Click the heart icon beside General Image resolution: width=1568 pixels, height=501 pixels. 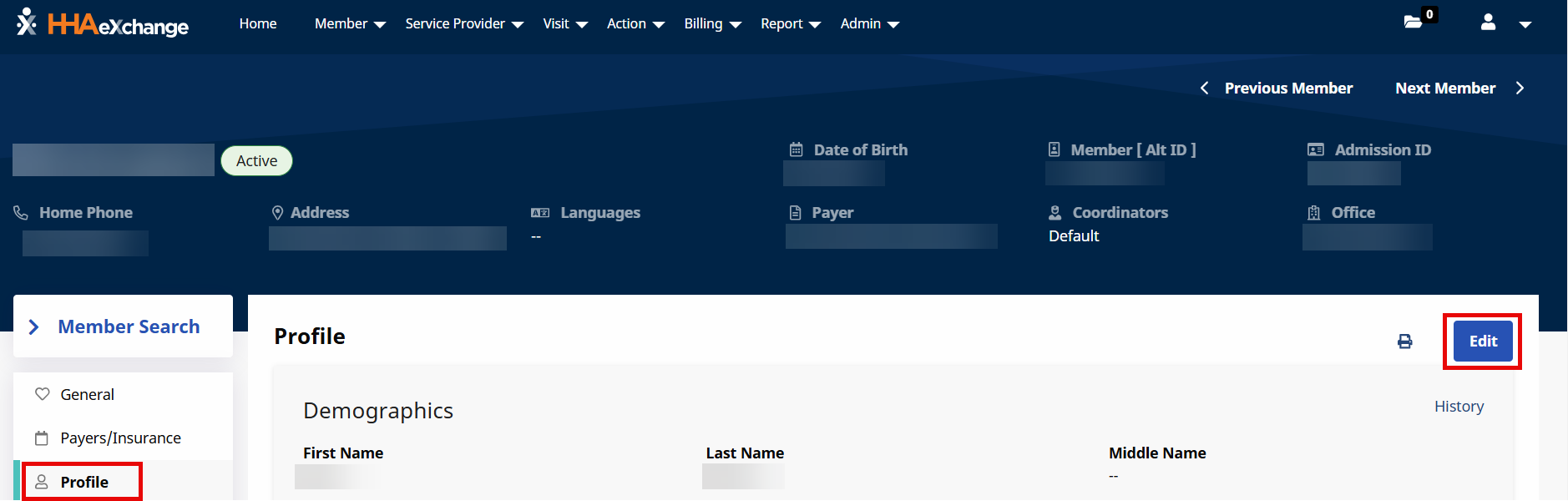click(x=42, y=394)
